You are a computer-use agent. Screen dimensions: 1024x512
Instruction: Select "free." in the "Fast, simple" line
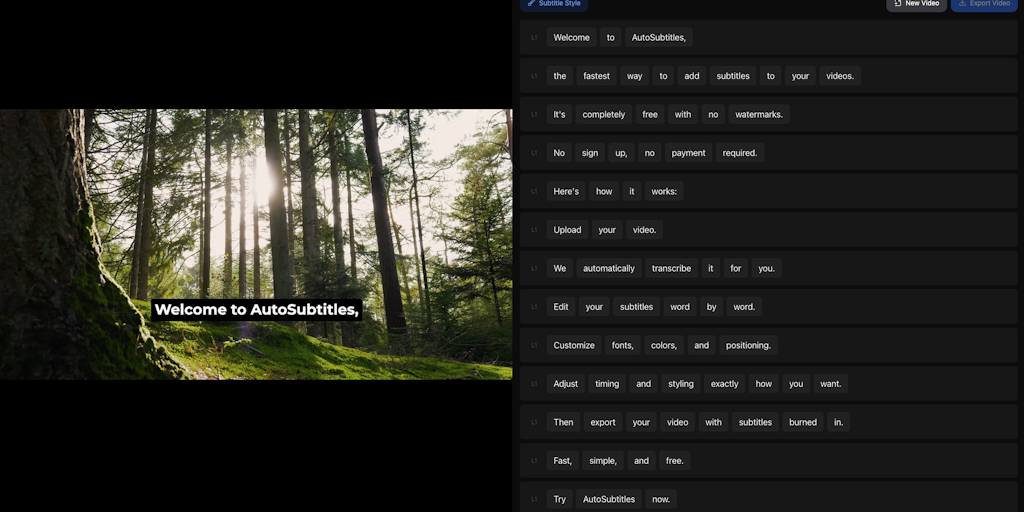pos(675,461)
